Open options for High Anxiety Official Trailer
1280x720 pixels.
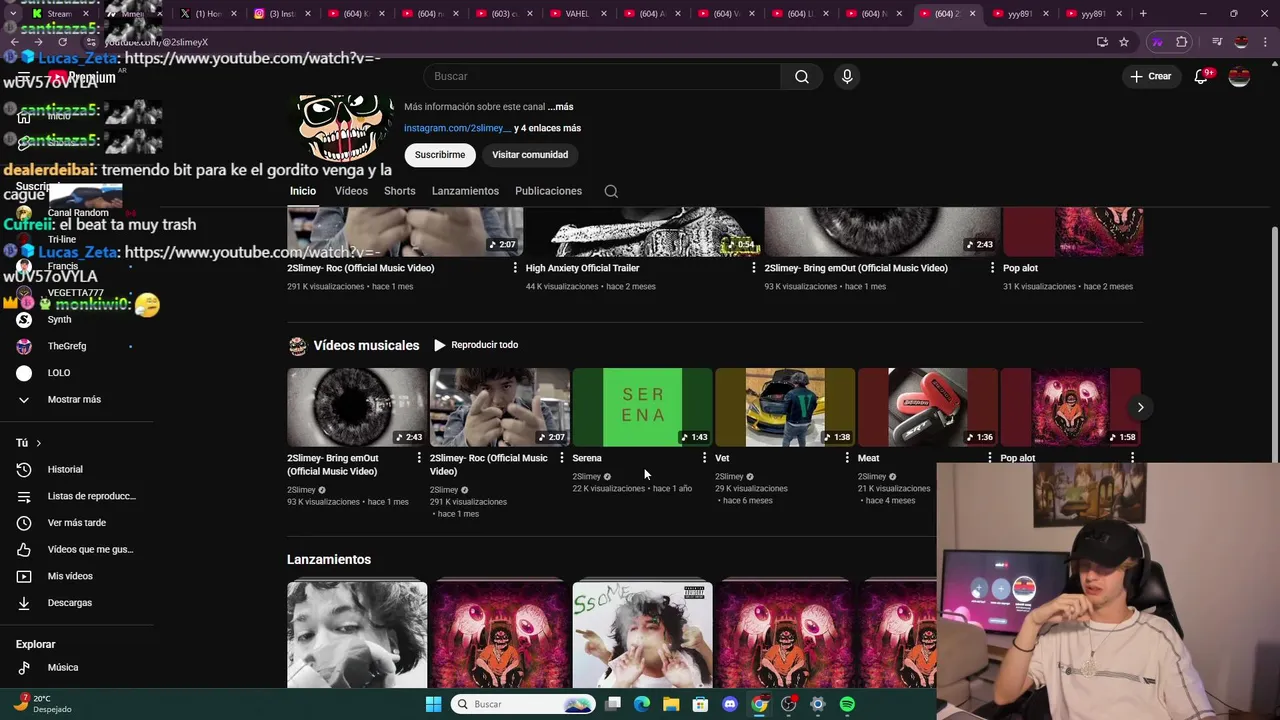tap(754, 268)
